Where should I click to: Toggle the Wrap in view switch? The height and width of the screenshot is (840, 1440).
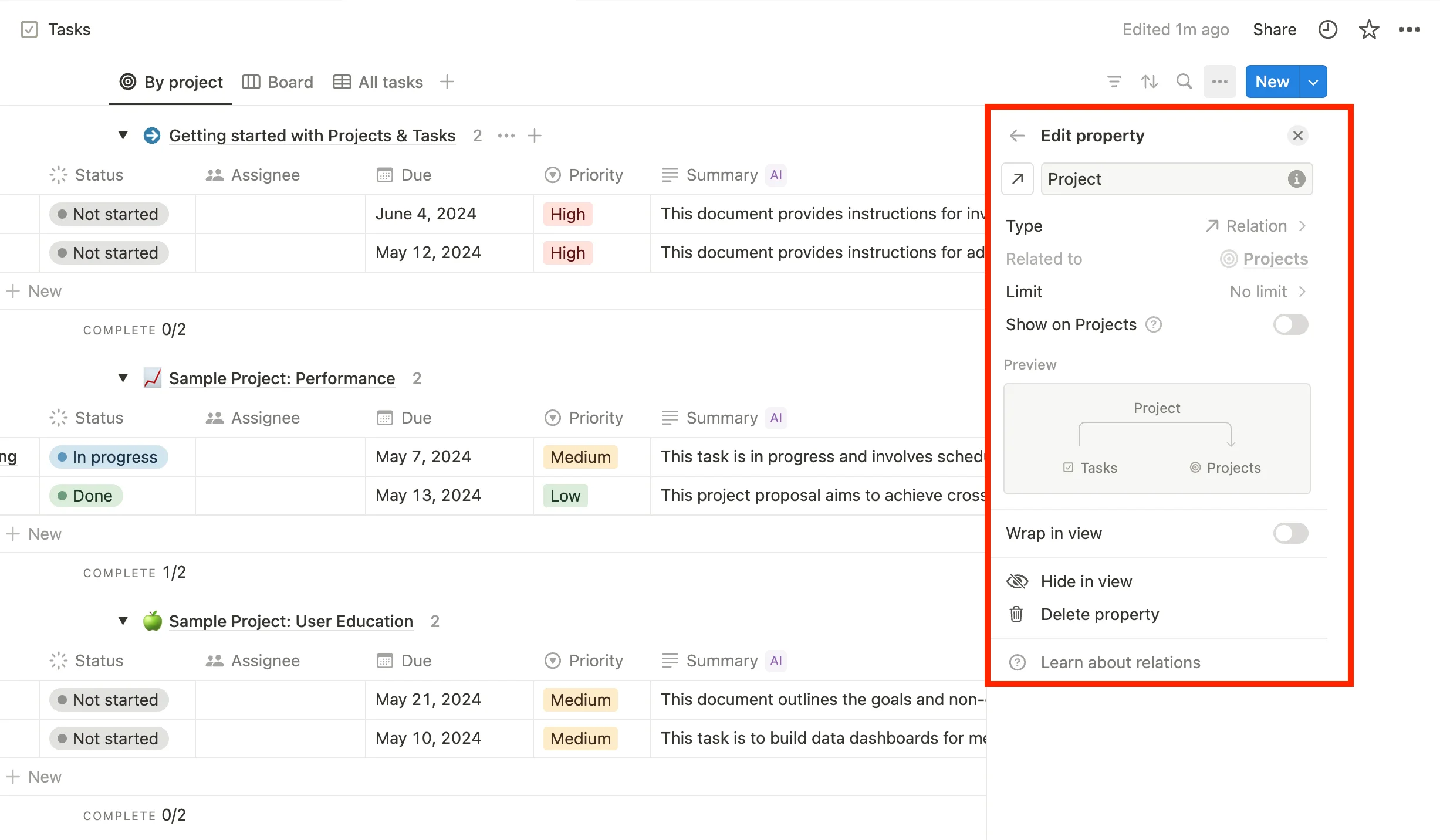tap(1290, 533)
